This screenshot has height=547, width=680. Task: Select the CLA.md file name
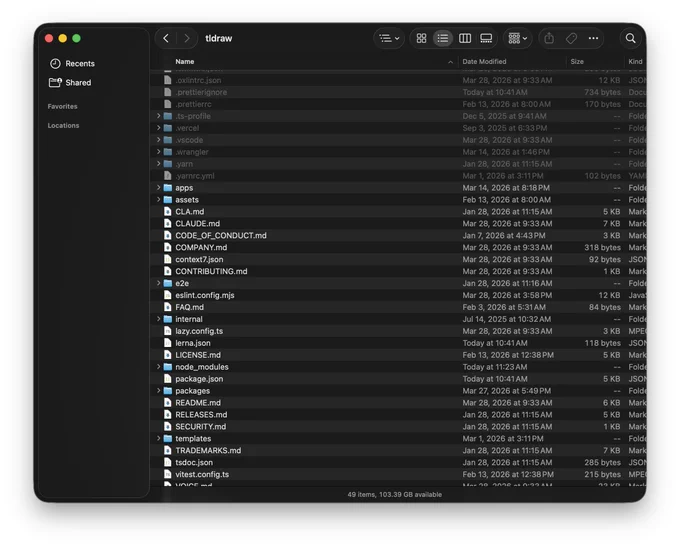[190, 212]
